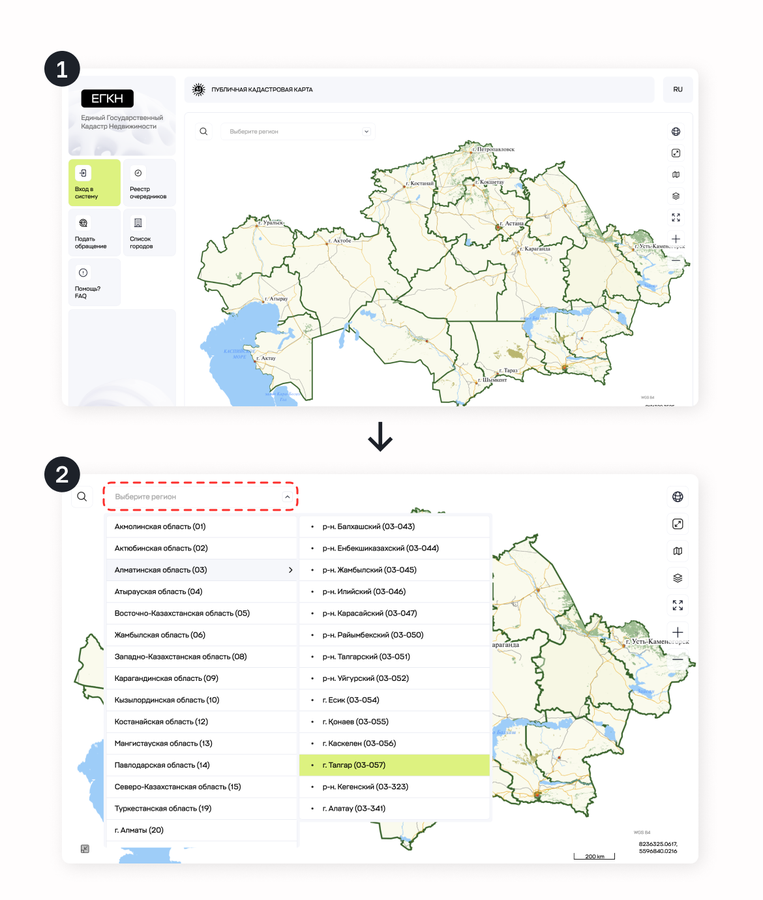763x900 pixels.
Task: Click the ЕГКН logo
Action: click(x=106, y=99)
